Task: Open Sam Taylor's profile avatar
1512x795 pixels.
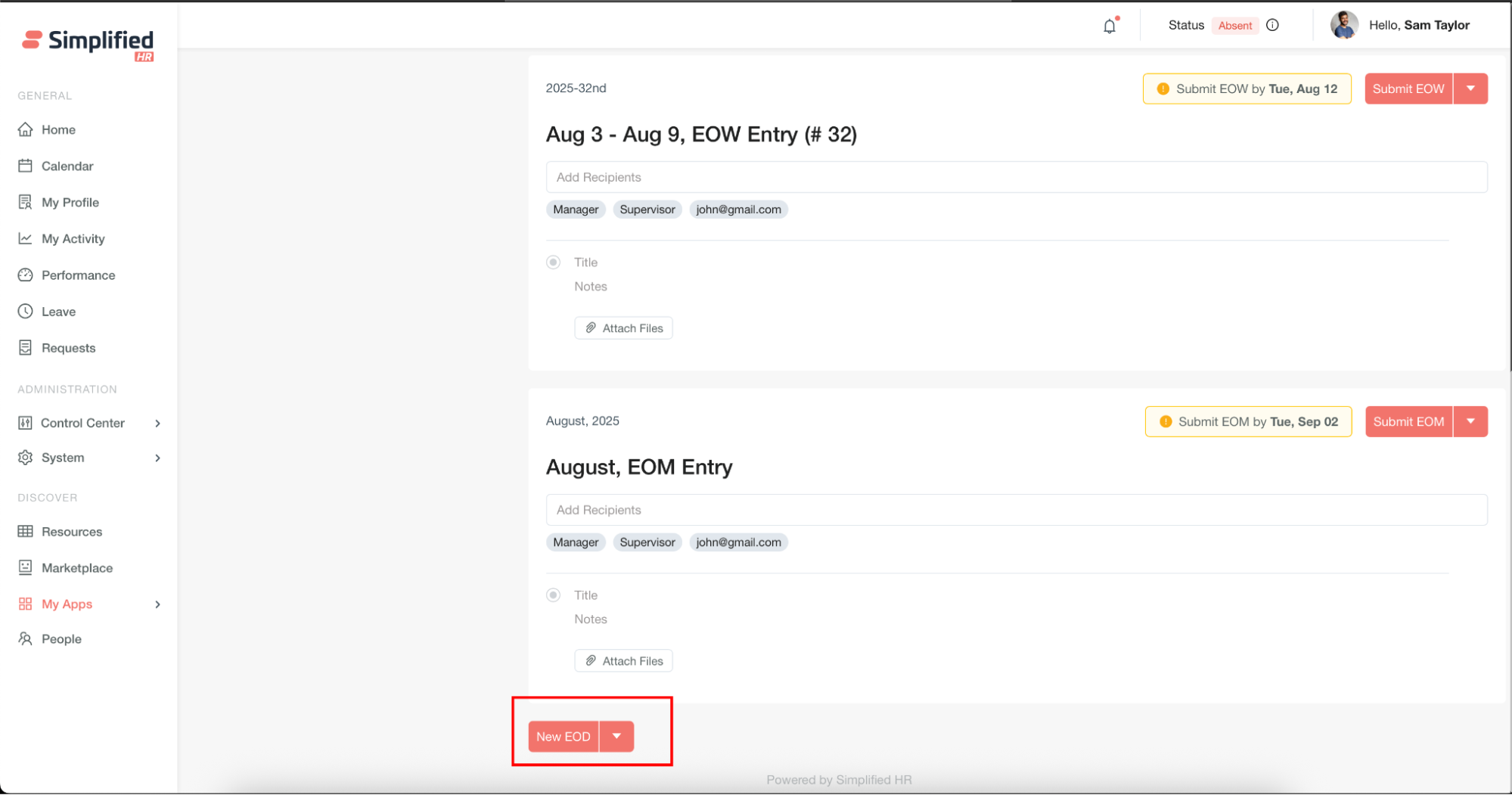Action: (1344, 25)
